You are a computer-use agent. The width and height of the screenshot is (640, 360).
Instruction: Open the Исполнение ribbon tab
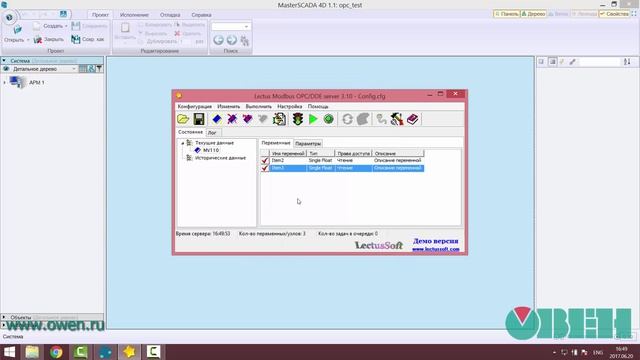134,15
